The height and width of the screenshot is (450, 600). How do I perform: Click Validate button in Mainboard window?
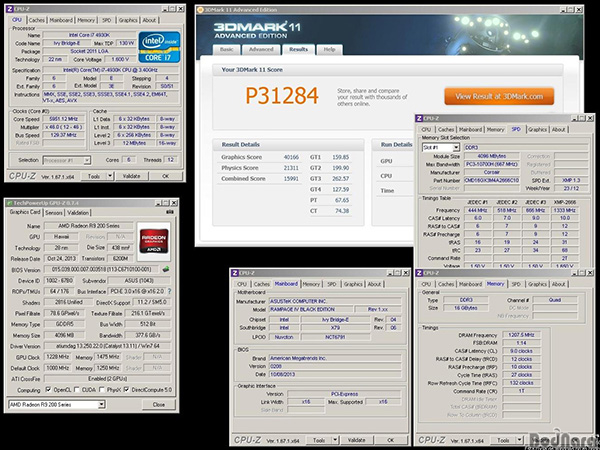[356, 440]
